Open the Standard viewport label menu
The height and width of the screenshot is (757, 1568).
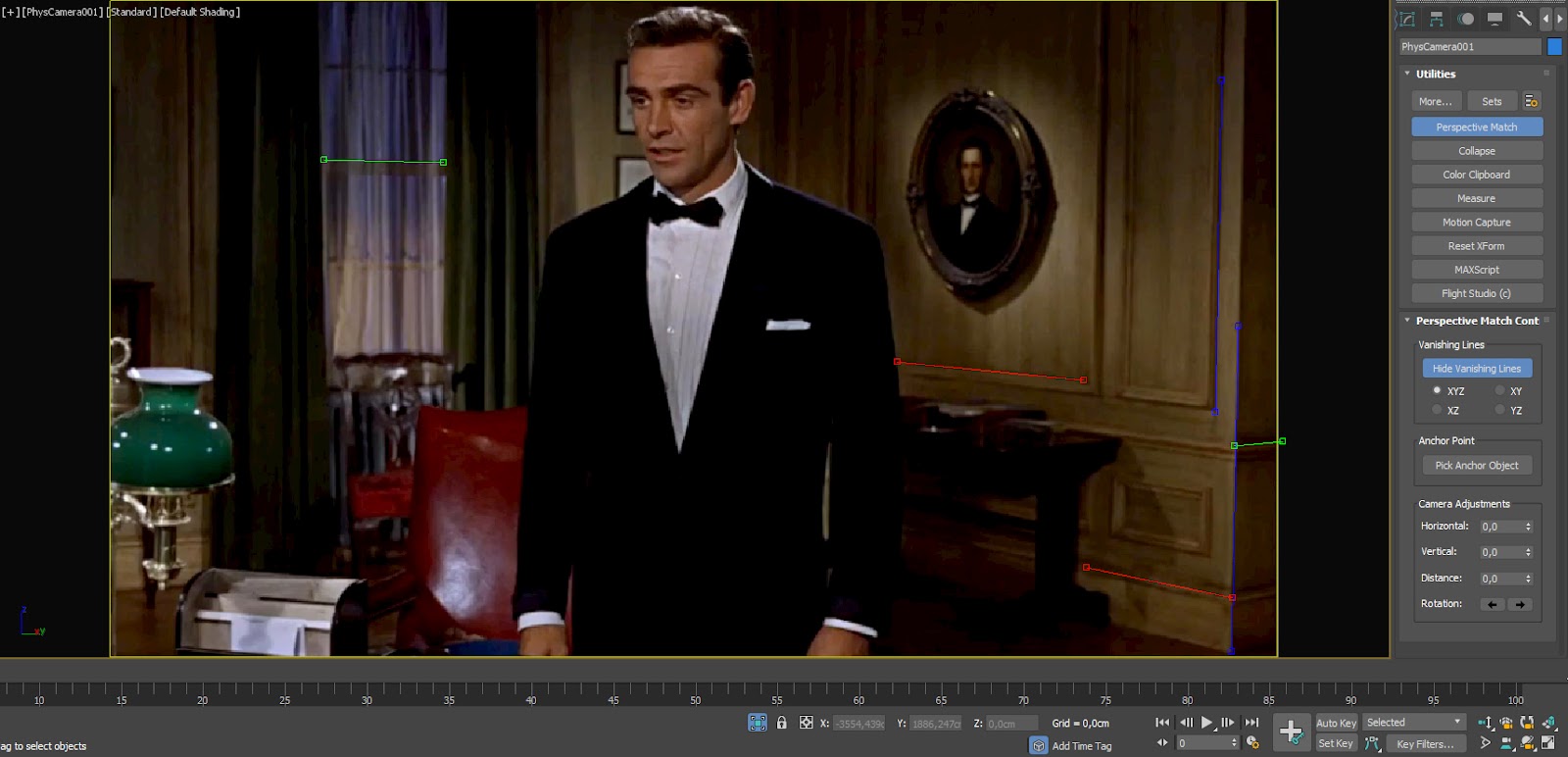click(131, 12)
